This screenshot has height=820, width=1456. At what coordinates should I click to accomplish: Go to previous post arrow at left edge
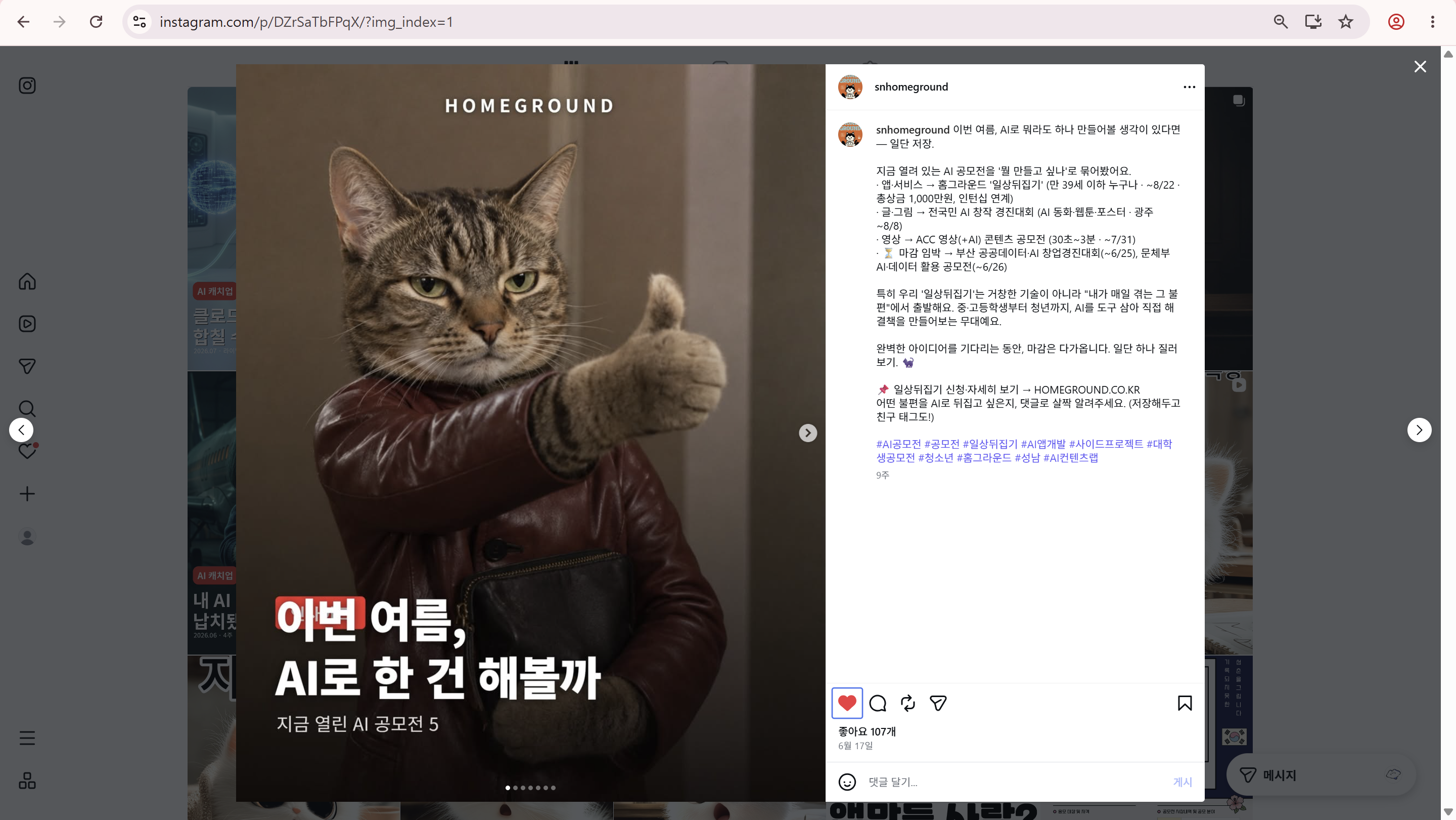click(x=21, y=430)
